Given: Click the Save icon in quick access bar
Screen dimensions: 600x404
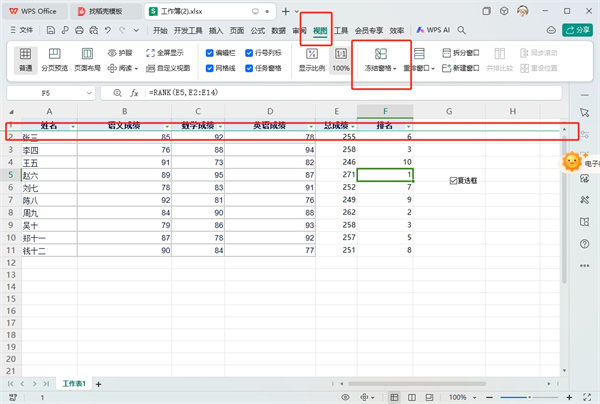Looking at the screenshot, I should click(x=51, y=30).
